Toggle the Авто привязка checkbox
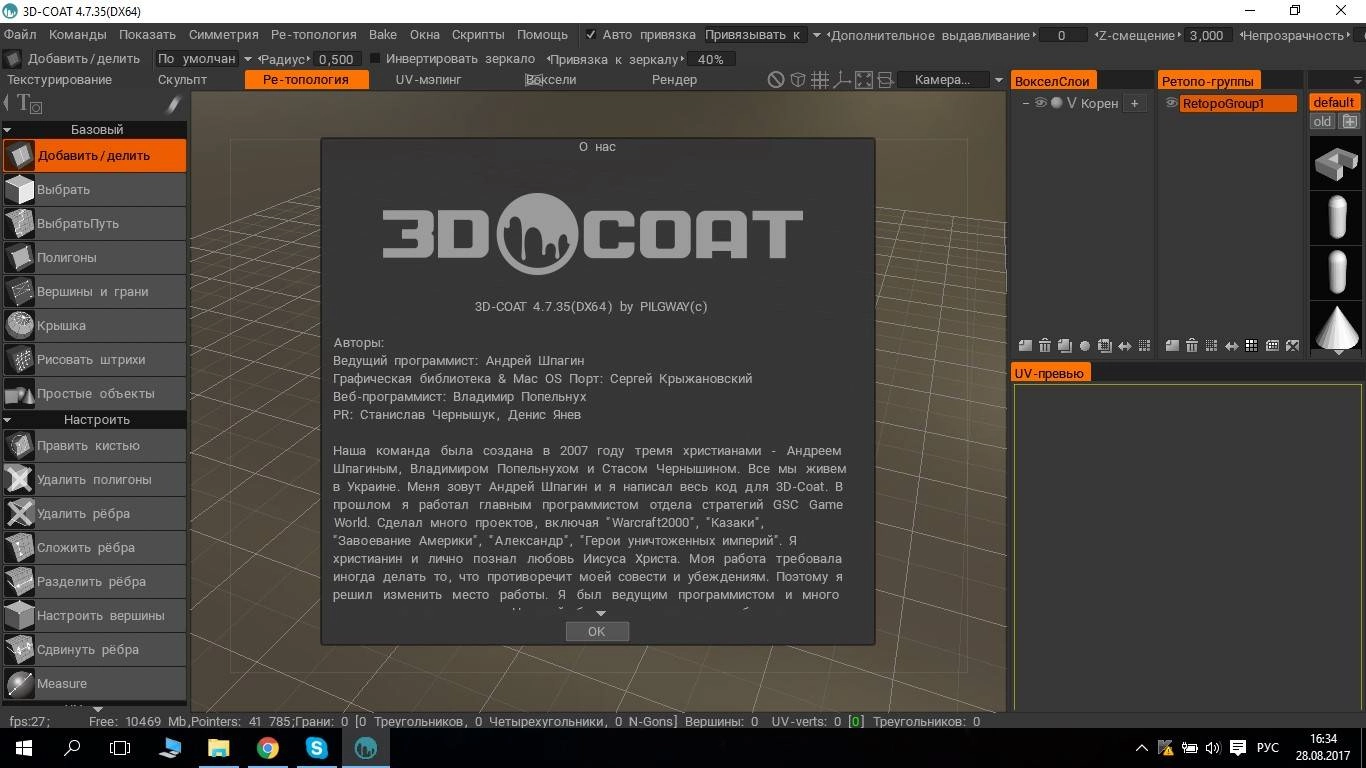 pyautogui.click(x=590, y=35)
